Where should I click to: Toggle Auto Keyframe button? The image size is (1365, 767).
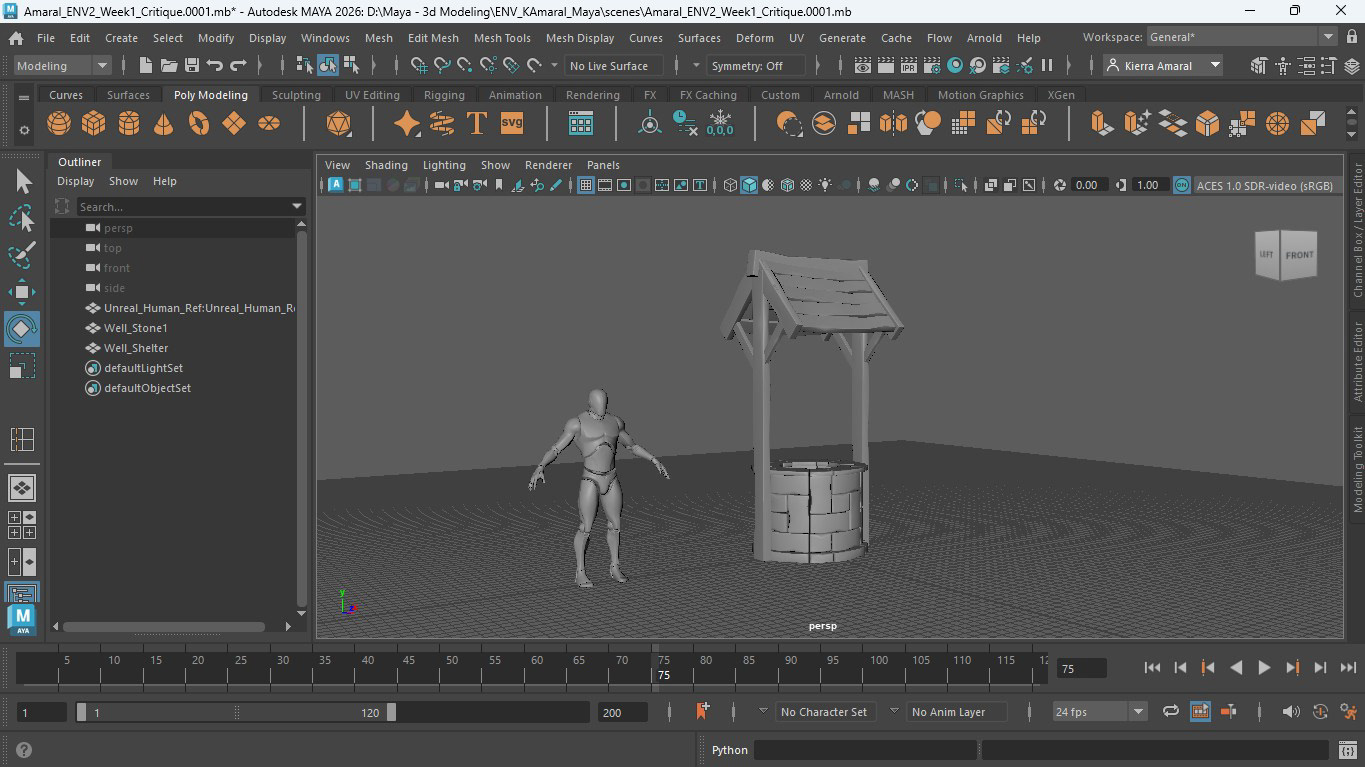click(1320, 712)
